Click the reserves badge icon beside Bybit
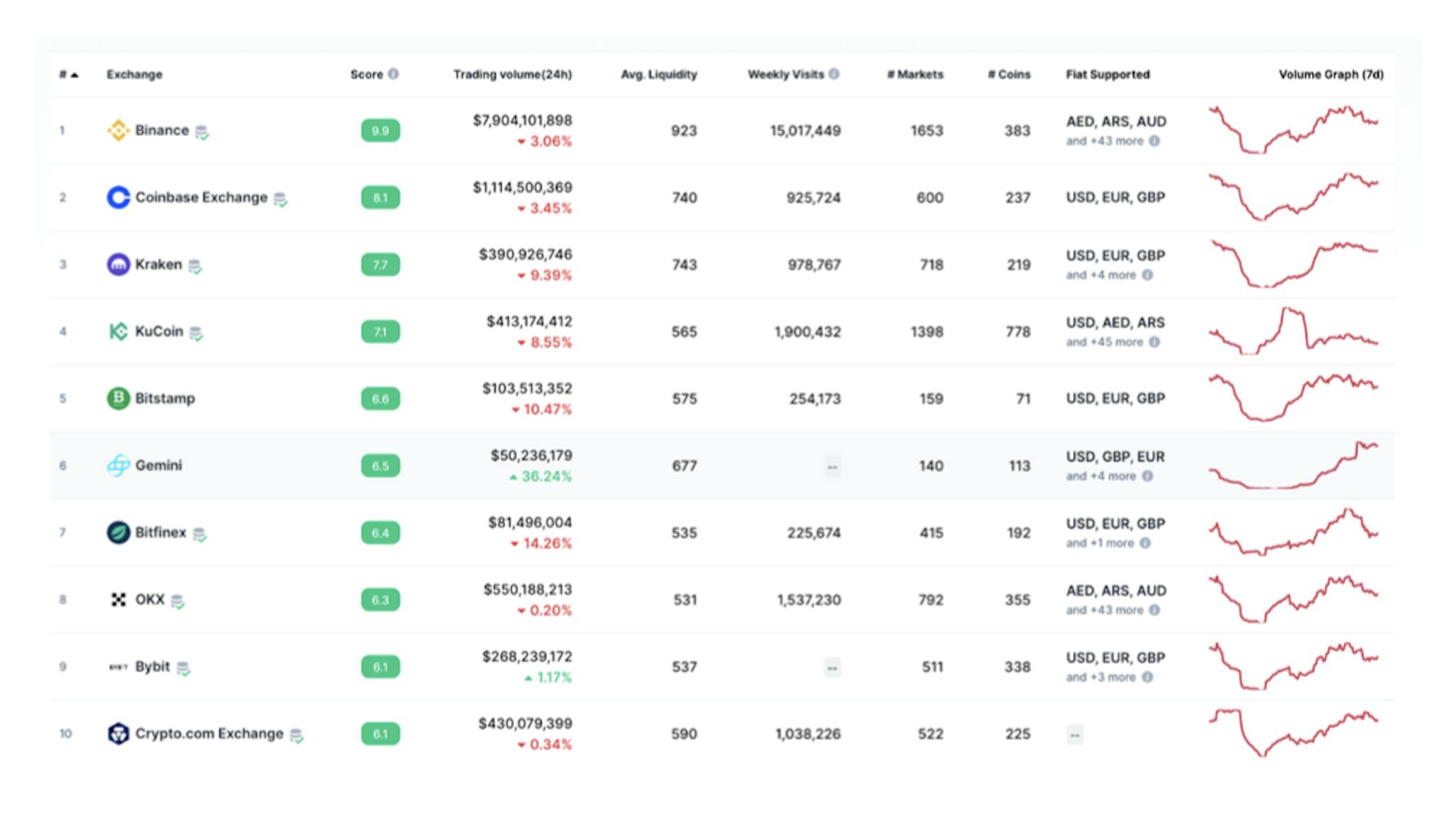 (183, 669)
